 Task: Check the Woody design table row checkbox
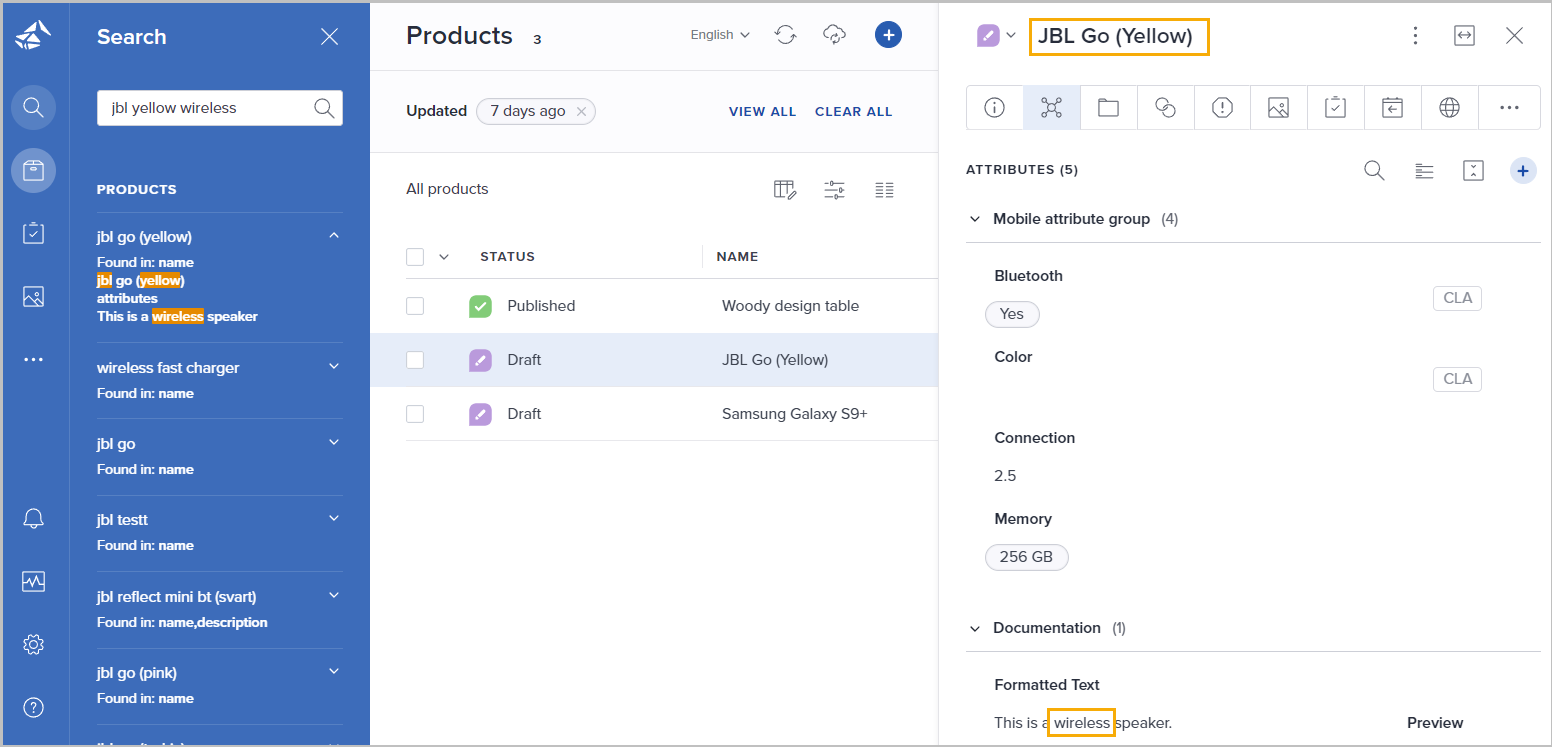pyautogui.click(x=415, y=306)
